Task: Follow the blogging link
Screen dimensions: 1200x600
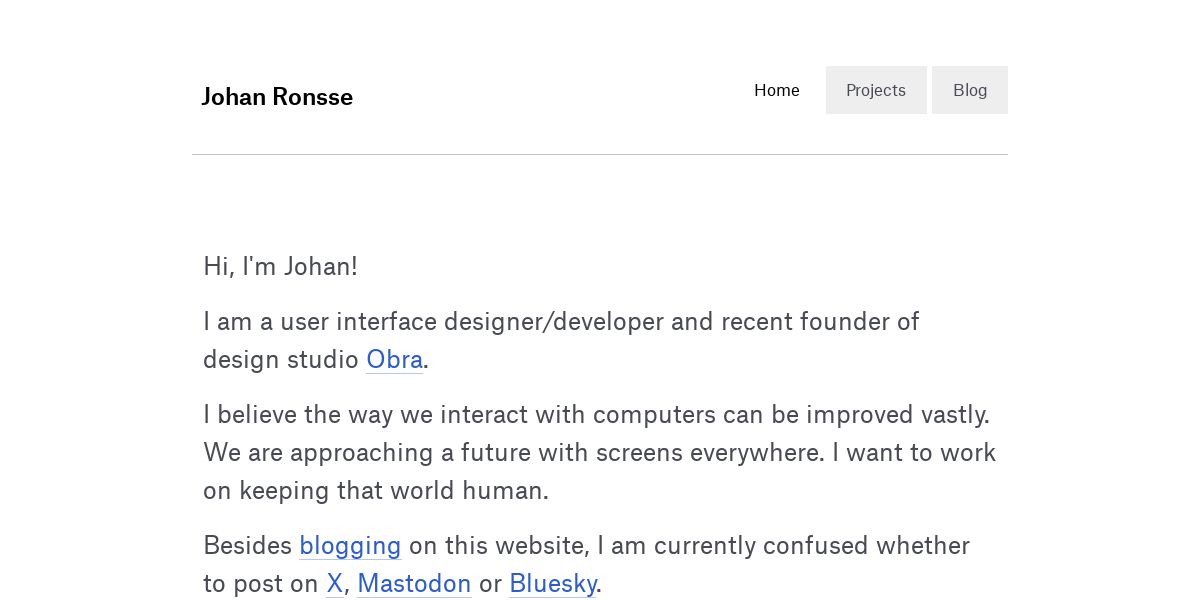Action: (350, 546)
